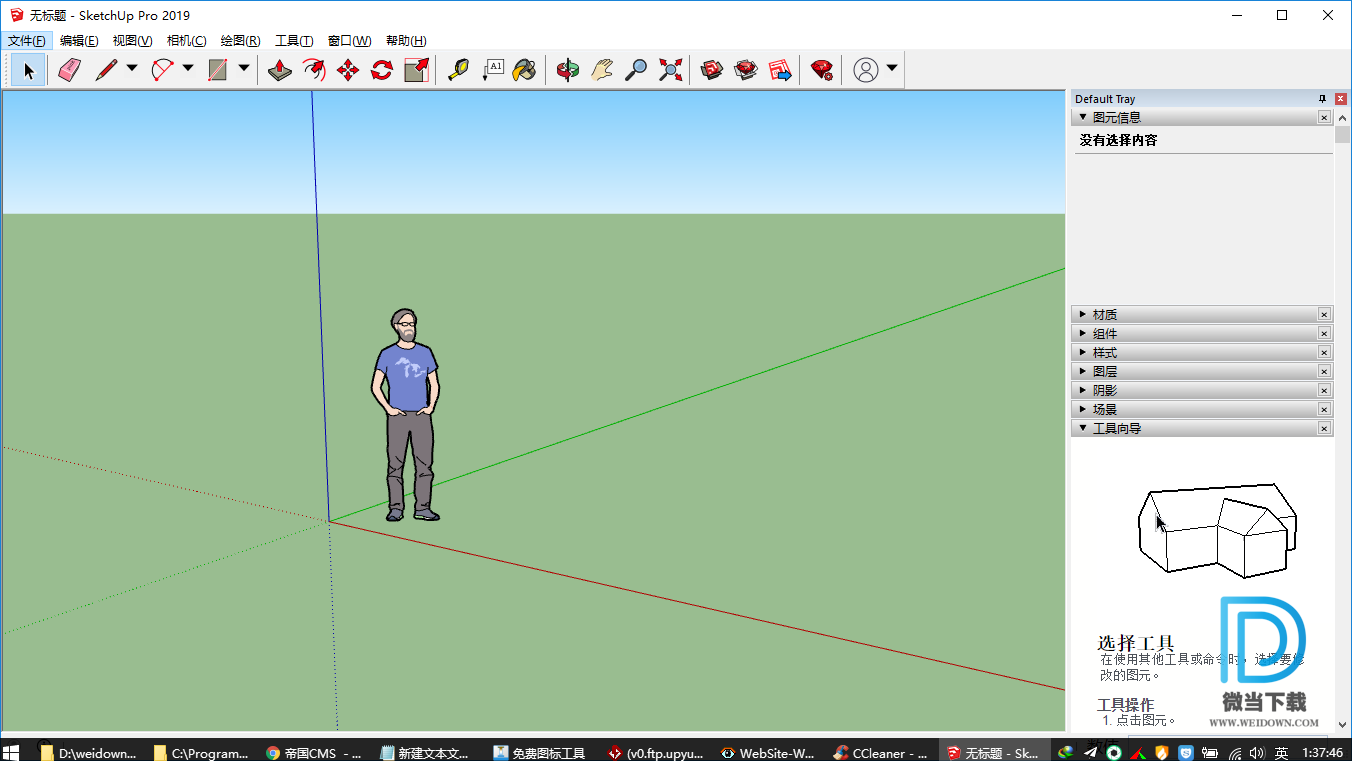Expand the 阴影 panel
1352x761 pixels.
[1083, 391]
